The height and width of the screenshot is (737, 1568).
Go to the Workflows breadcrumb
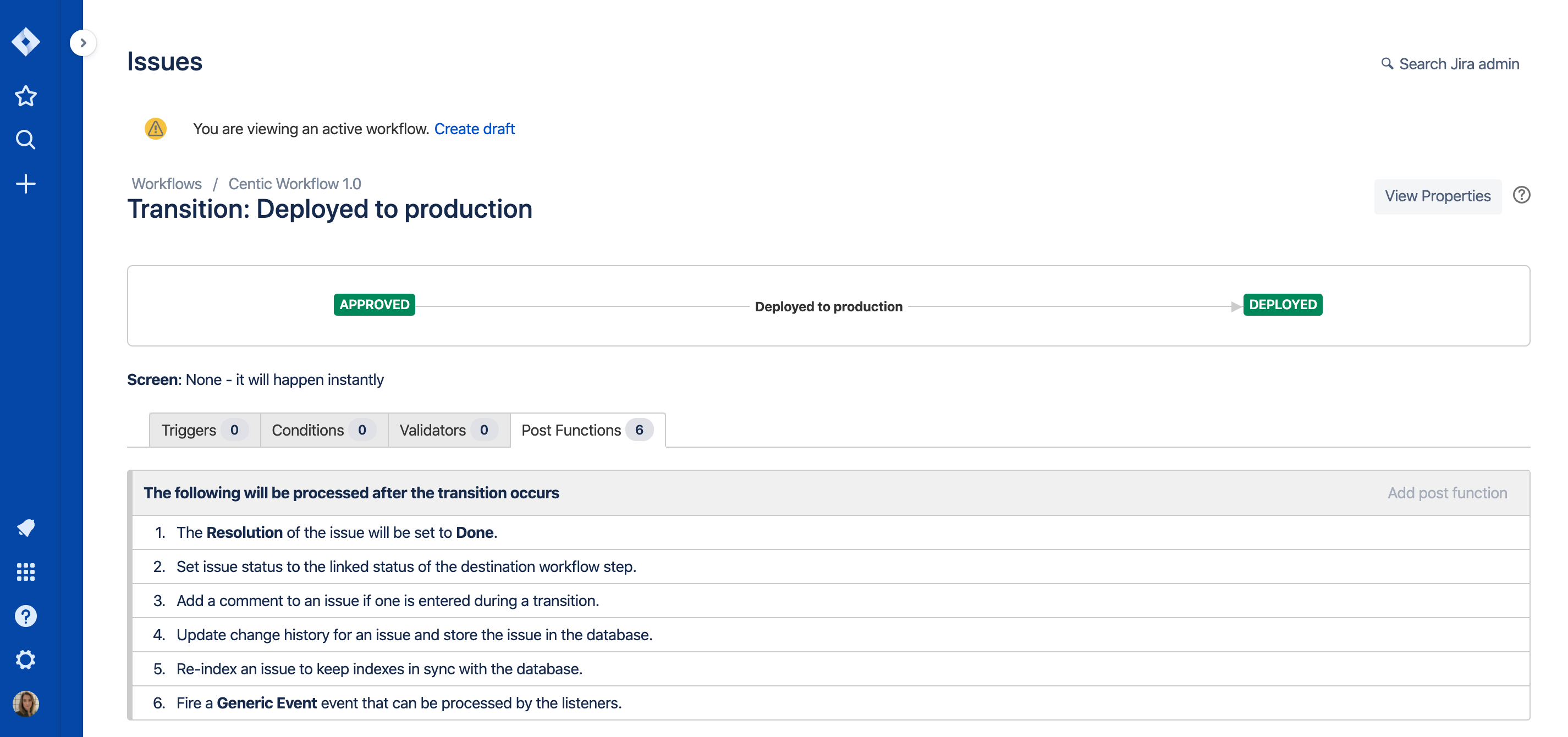(x=167, y=184)
